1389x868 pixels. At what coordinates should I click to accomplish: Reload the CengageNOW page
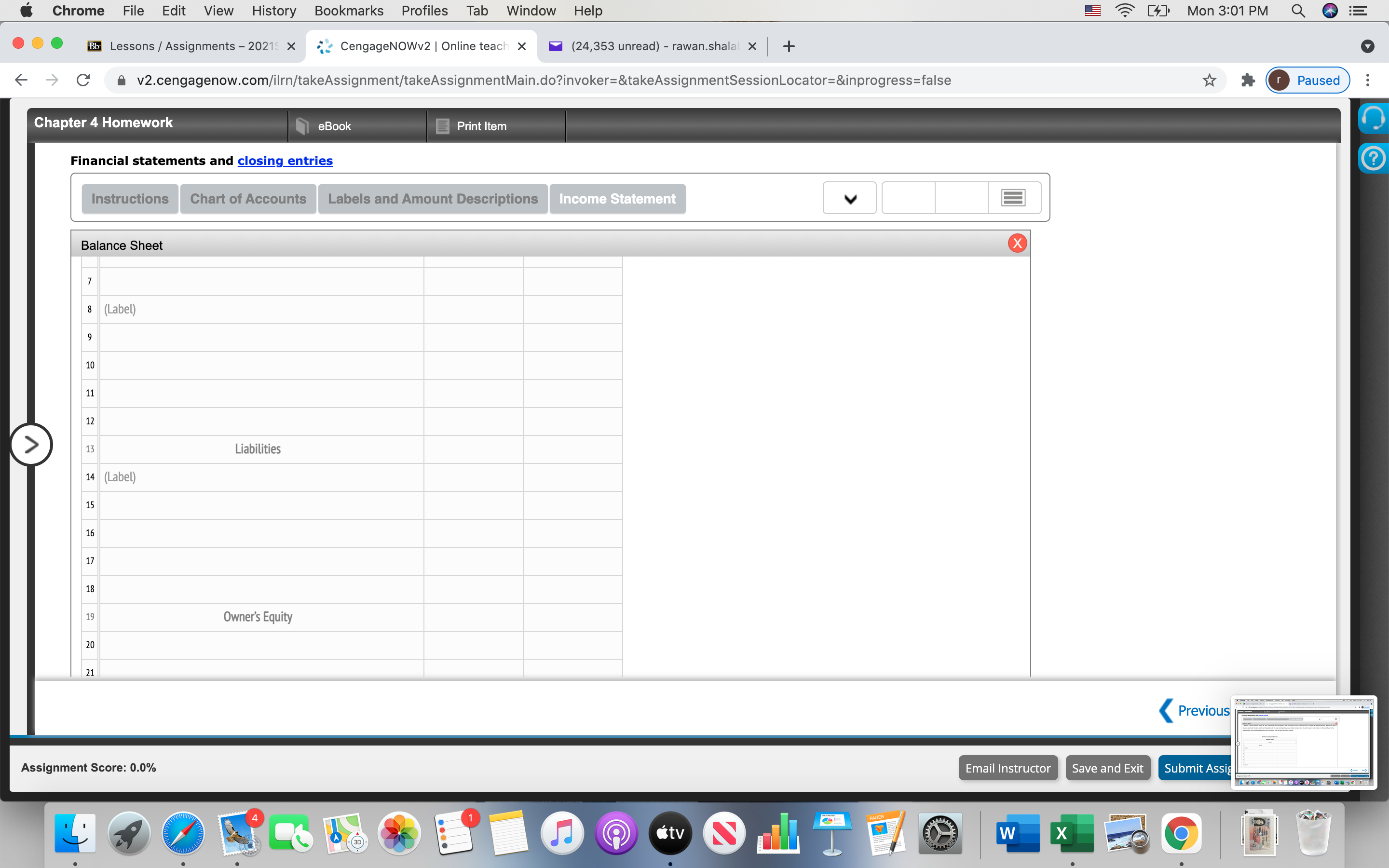tap(83, 81)
